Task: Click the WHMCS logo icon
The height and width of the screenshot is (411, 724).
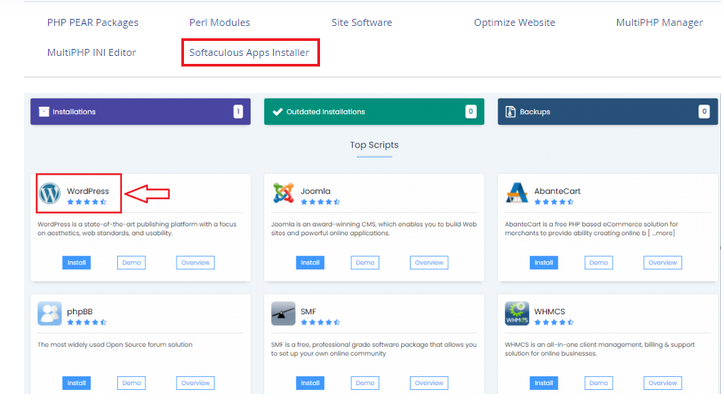Action: click(517, 314)
